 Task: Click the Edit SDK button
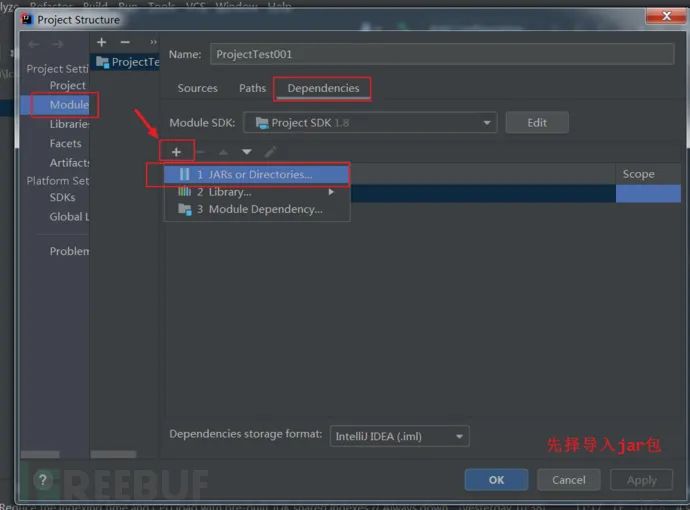pos(537,123)
